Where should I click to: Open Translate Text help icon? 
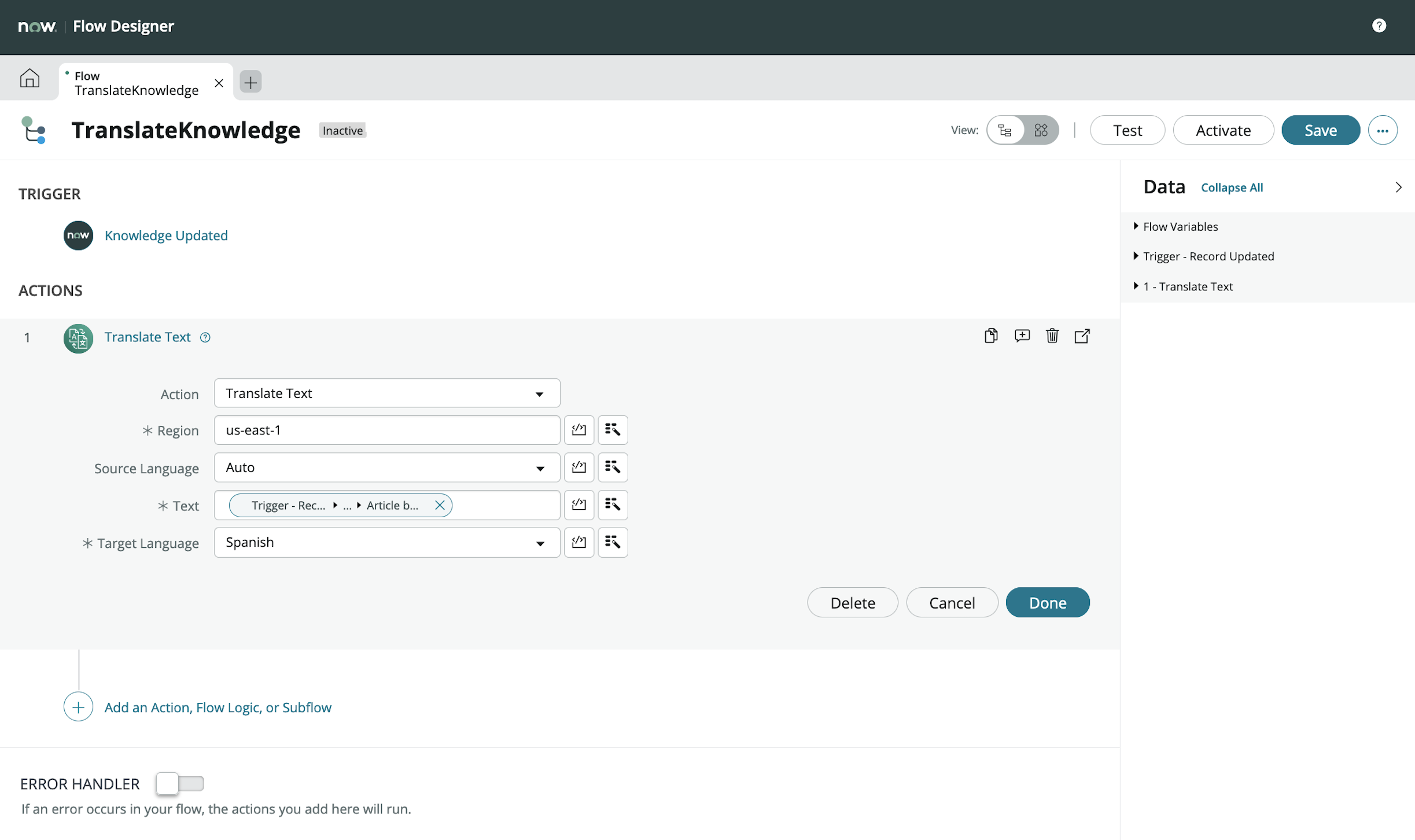(205, 337)
